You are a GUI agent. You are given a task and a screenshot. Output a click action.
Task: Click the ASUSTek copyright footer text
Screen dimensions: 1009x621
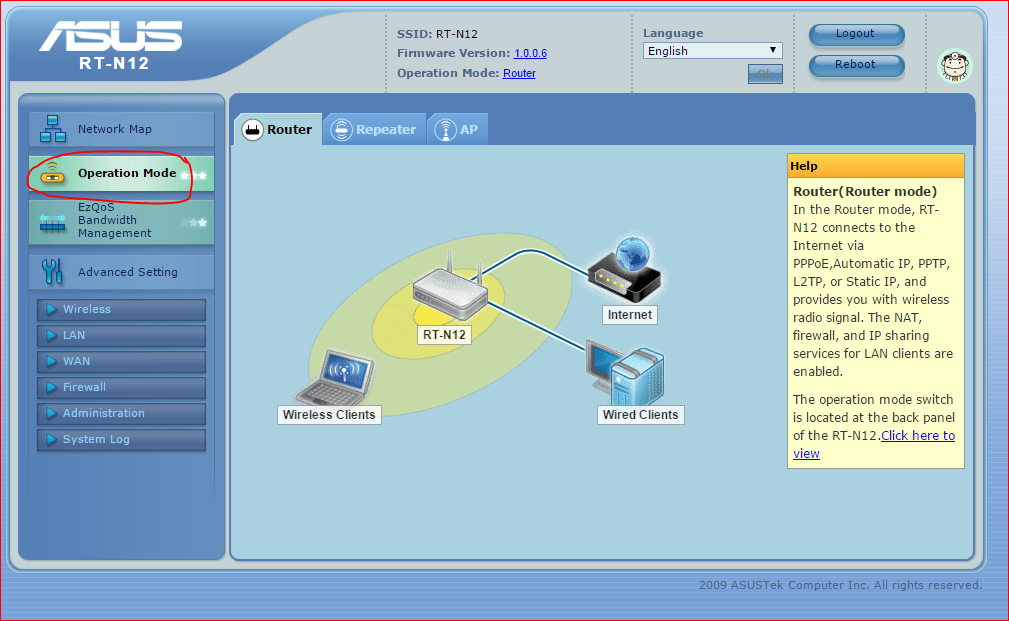tap(840, 585)
